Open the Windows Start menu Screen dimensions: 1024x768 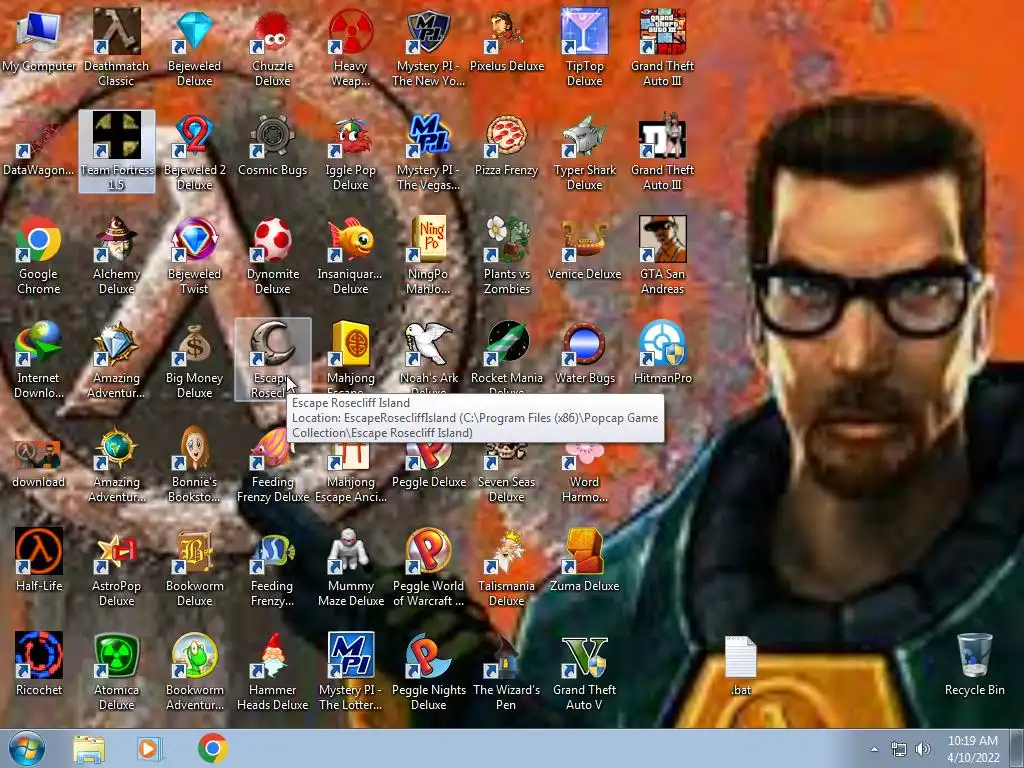(27, 748)
